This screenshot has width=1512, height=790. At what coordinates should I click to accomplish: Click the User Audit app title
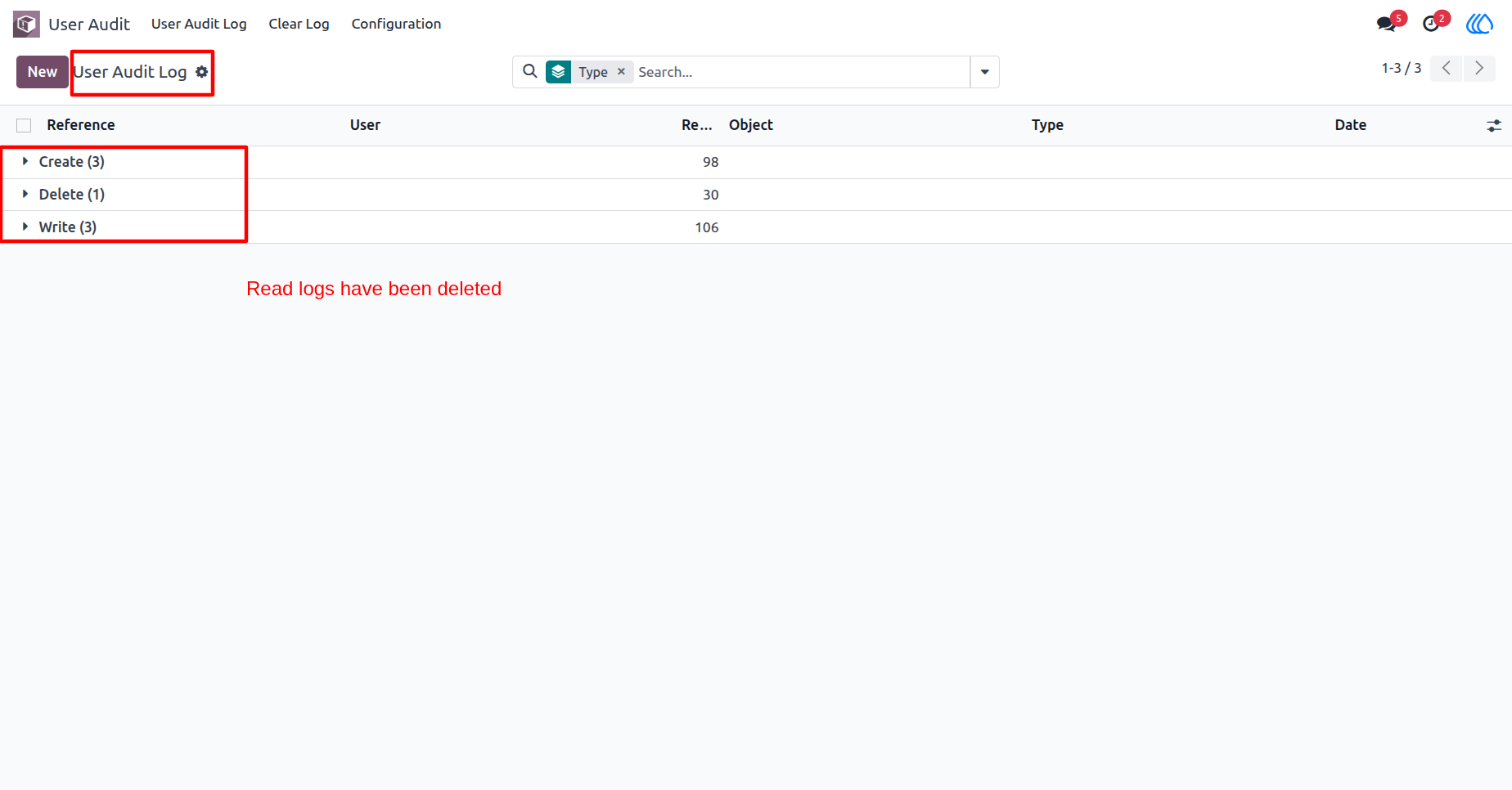(89, 24)
